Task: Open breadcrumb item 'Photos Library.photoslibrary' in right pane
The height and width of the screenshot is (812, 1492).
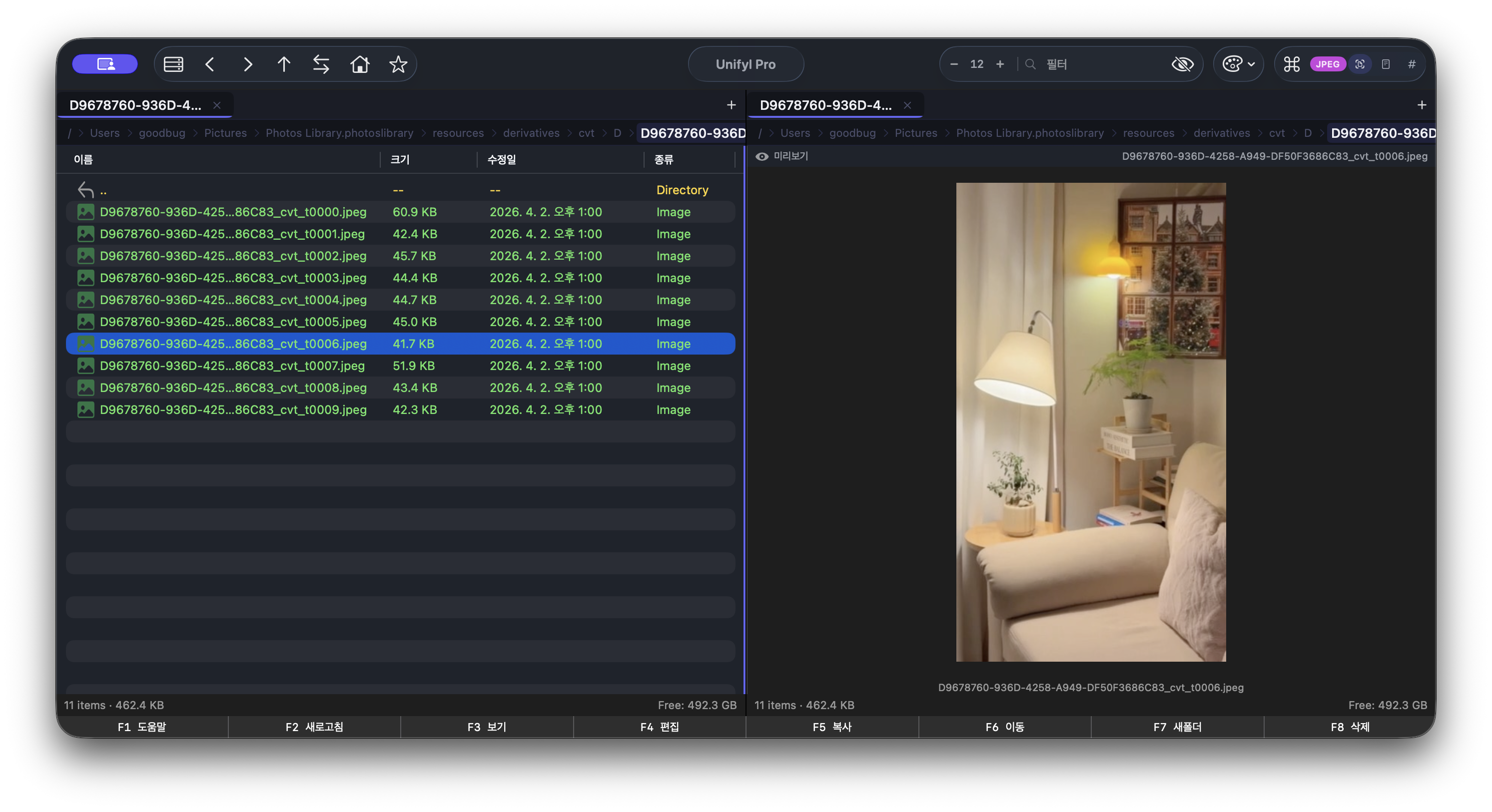Action: pos(1030,132)
